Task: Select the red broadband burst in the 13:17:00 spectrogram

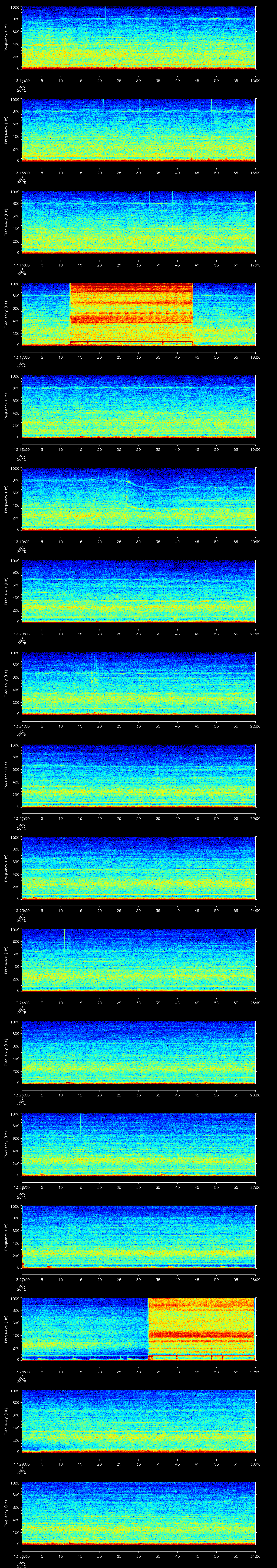Action: coord(131,315)
